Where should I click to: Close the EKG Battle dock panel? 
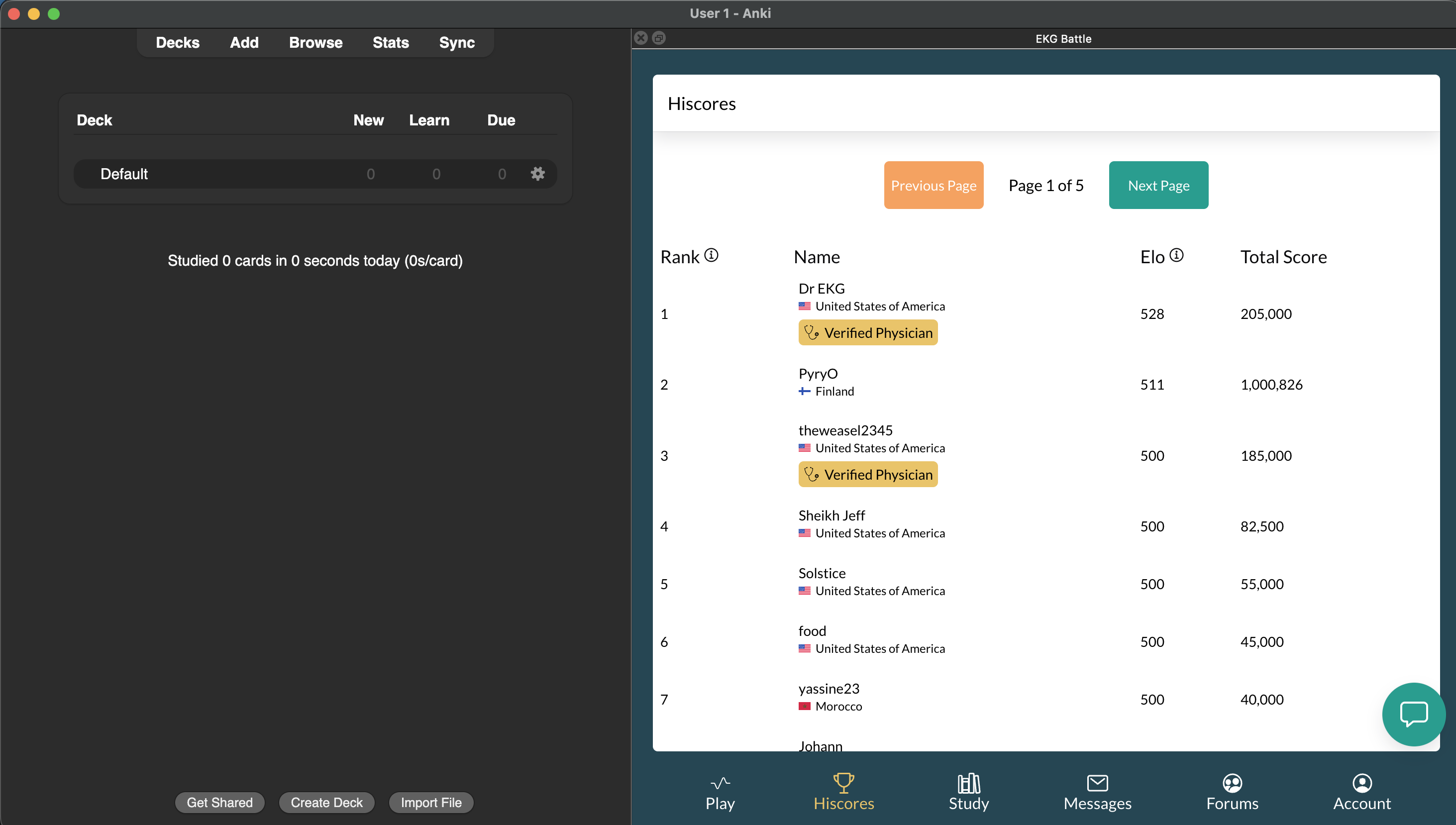(x=641, y=38)
